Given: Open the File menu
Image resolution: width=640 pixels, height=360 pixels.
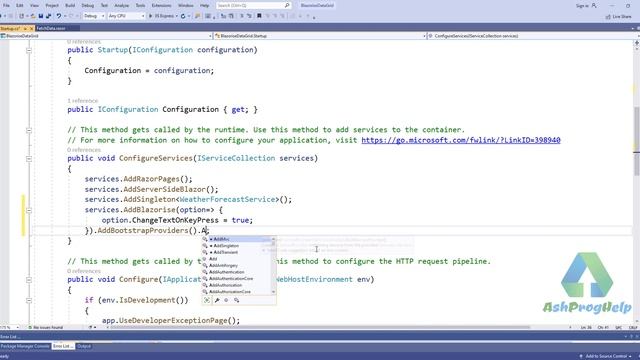Looking at the screenshot, I should tap(6, 6).
